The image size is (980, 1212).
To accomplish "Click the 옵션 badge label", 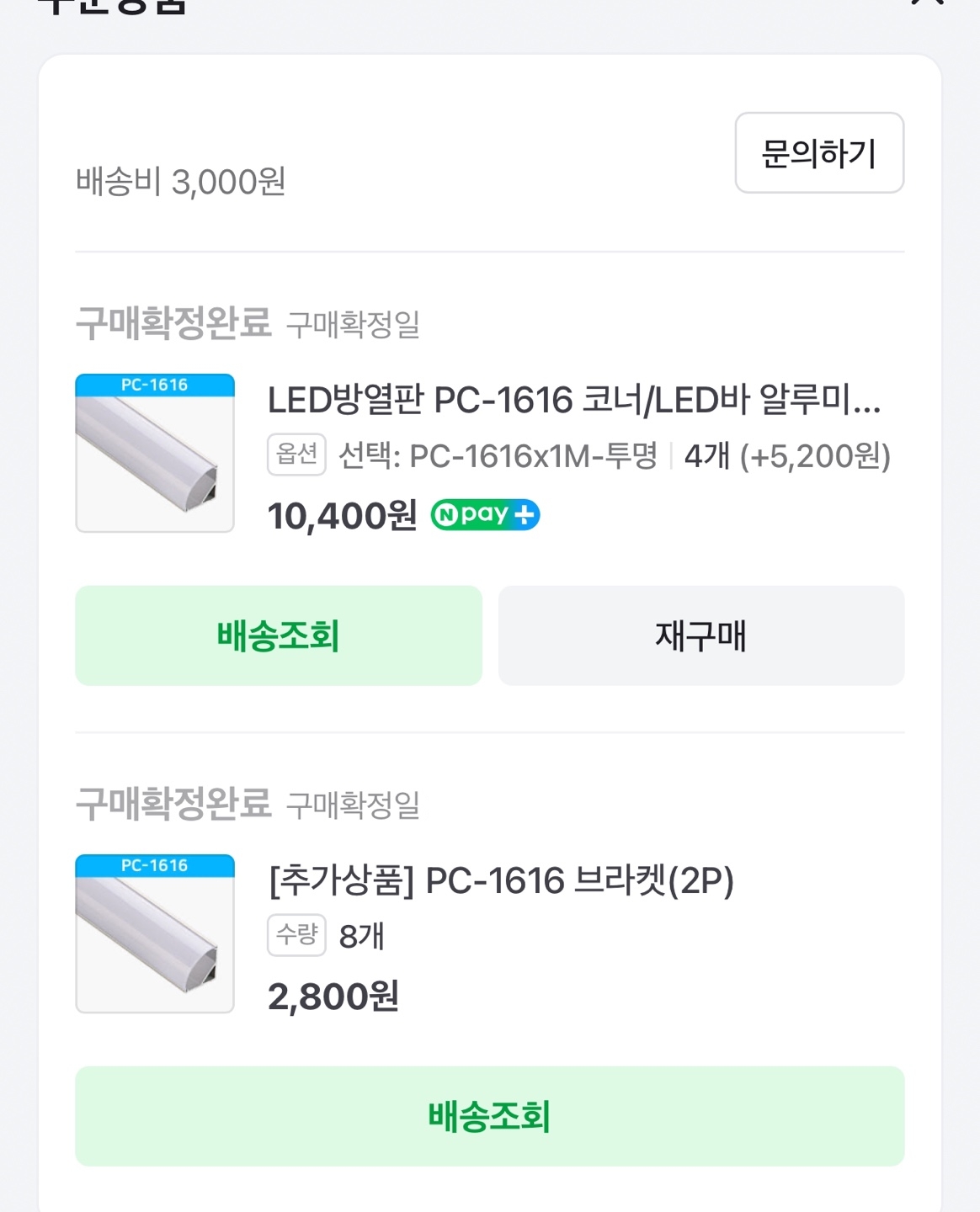I will 296,454.
